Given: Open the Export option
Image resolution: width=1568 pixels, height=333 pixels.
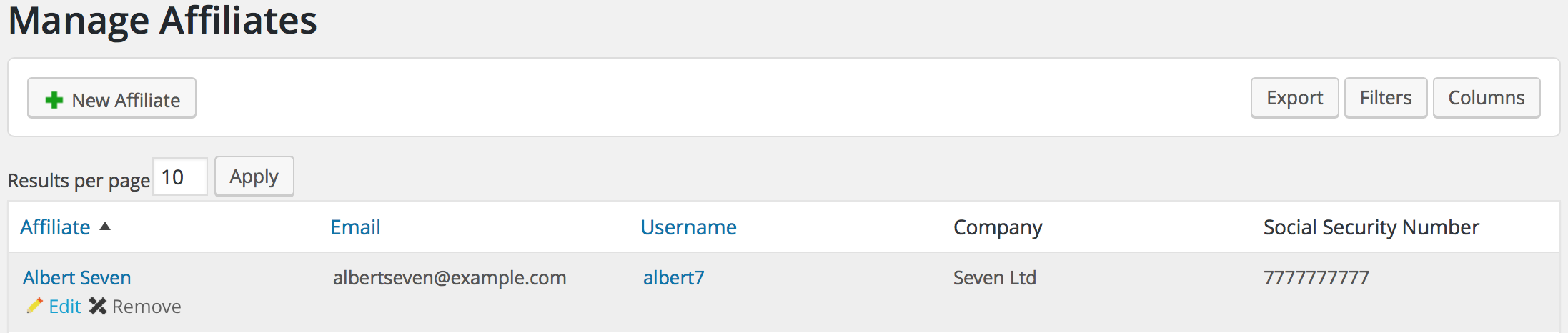Looking at the screenshot, I should [1294, 98].
